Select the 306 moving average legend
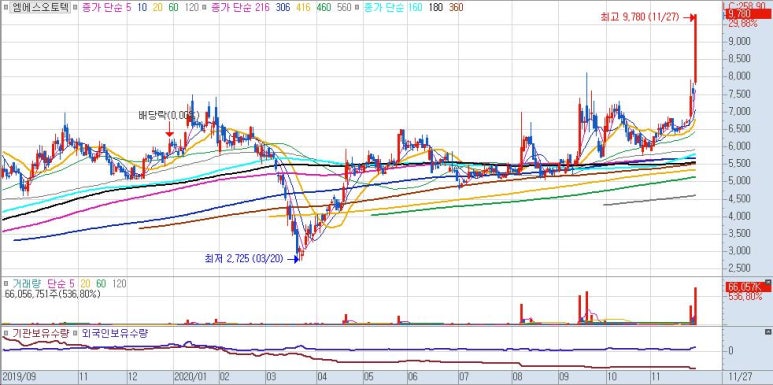Image resolution: width=773 pixels, height=385 pixels. point(282,8)
